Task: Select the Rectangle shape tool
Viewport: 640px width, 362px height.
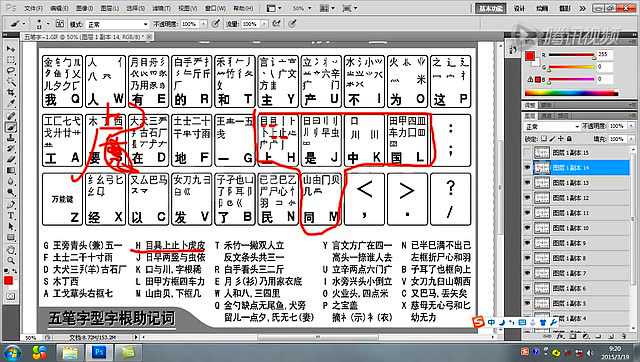Action: coord(11,237)
